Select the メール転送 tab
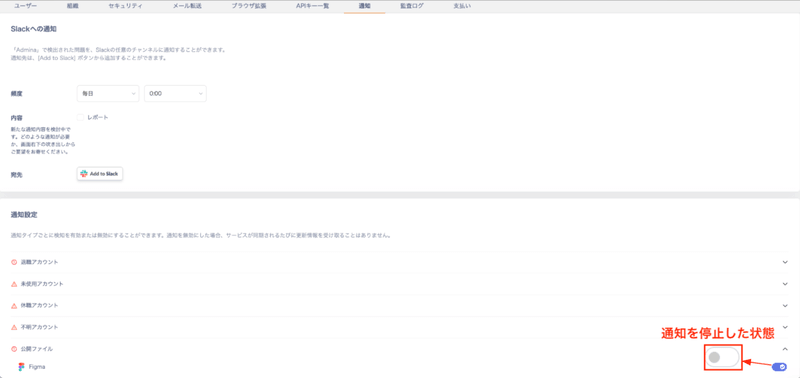 coord(187,7)
